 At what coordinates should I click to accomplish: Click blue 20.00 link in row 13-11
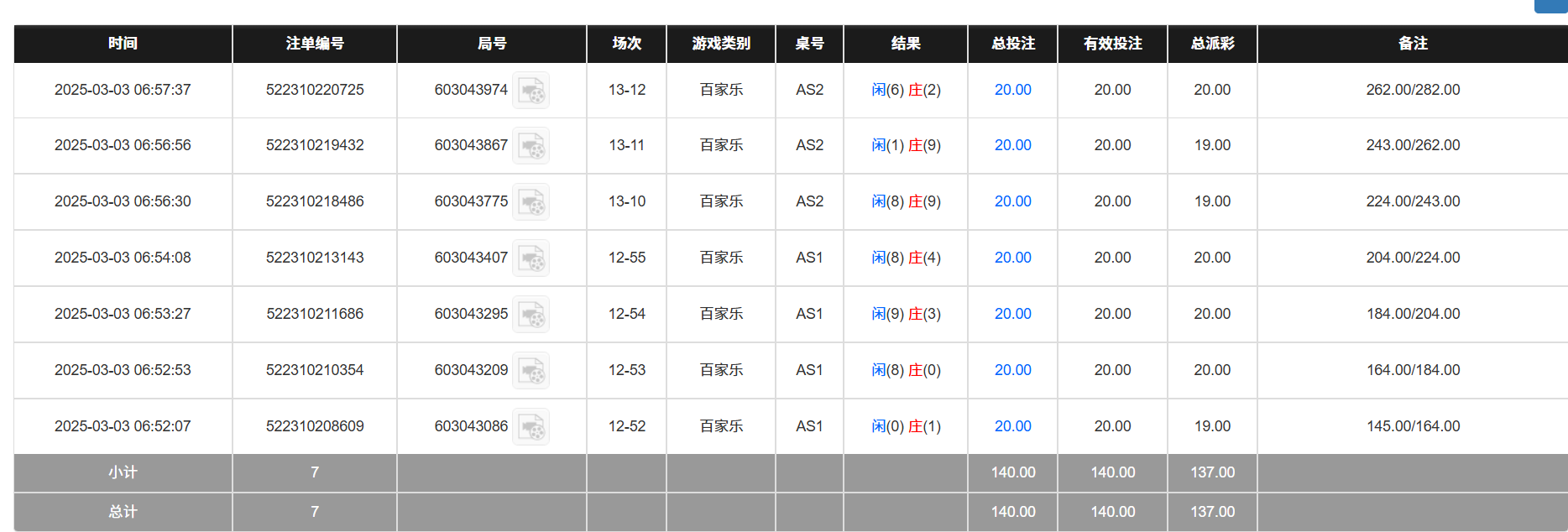pyautogui.click(x=1011, y=145)
